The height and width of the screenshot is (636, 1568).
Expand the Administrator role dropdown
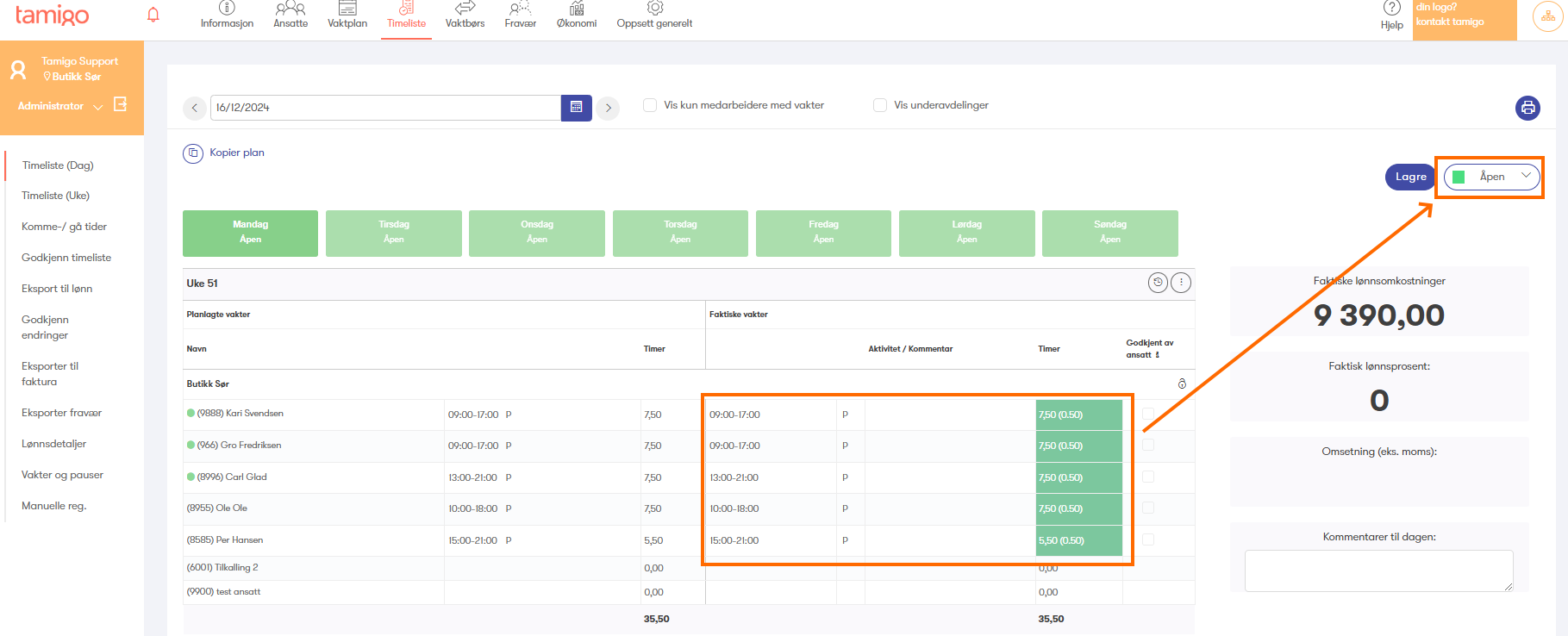pos(98,107)
